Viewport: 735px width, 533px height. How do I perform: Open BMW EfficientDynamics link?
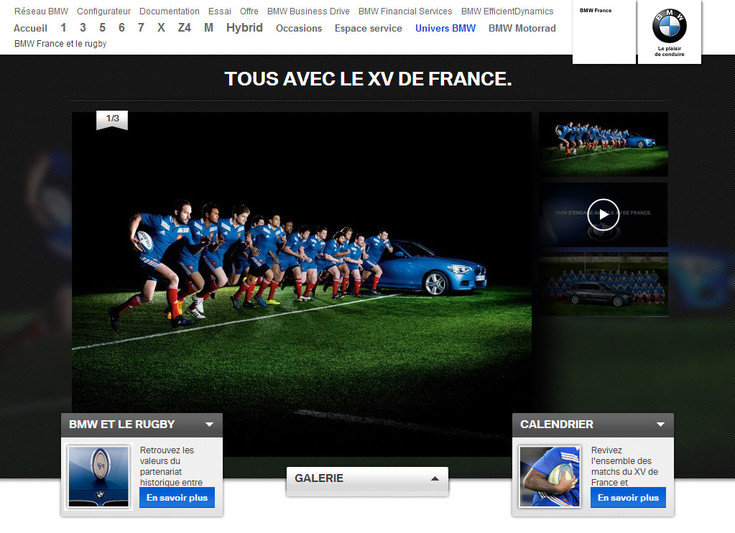pyautogui.click(x=507, y=11)
